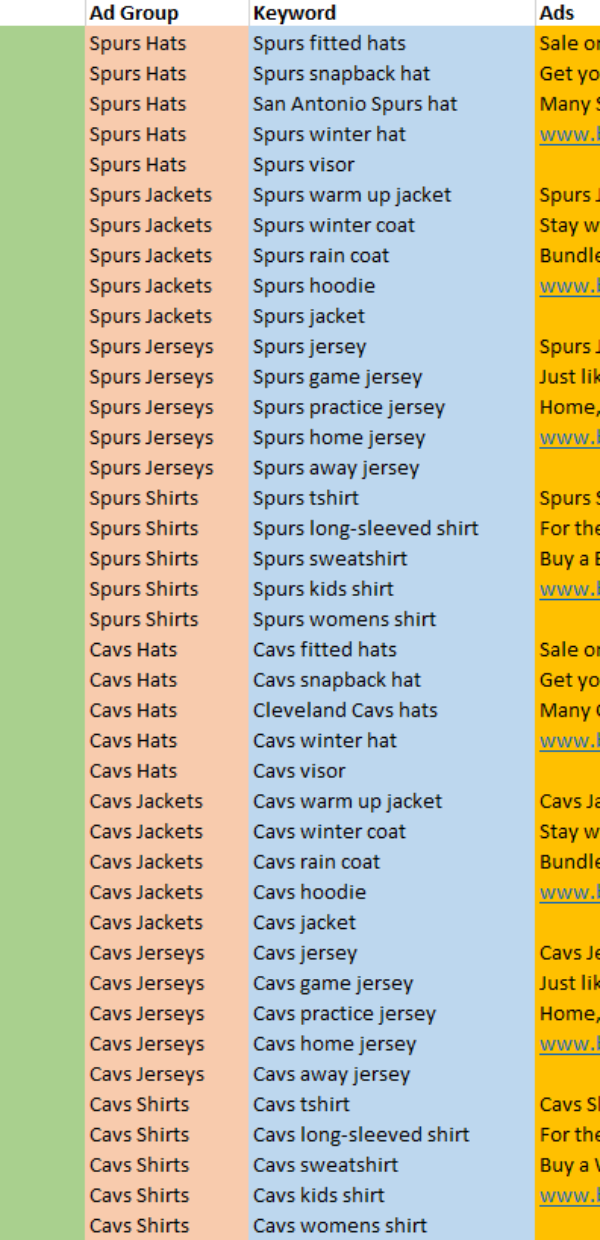Click the 'Cleveland Cavs hats' cell
The width and height of the screenshot is (600, 1240).
(x=392, y=710)
